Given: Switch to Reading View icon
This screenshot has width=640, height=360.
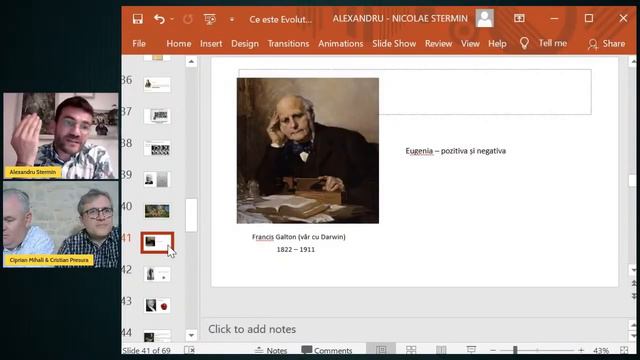Looking at the screenshot, I should coord(441,350).
